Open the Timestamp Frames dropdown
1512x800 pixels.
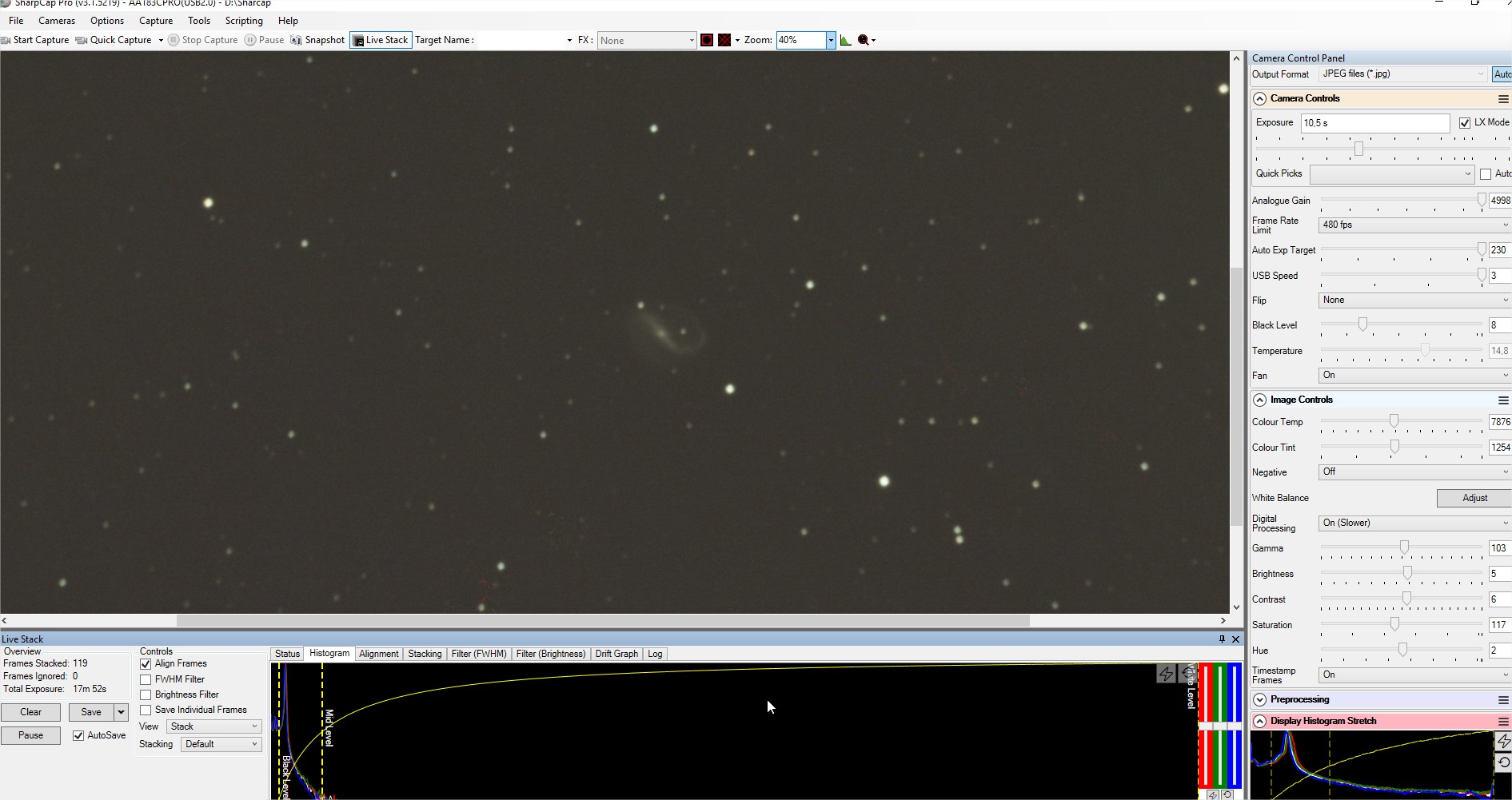coord(1414,675)
